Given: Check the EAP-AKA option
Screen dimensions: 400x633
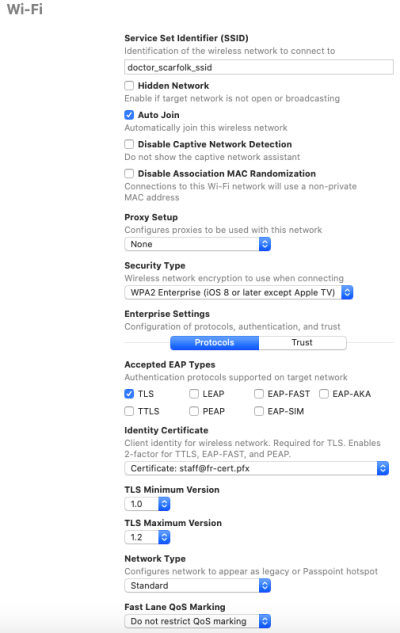Looking at the screenshot, I should click(324, 394).
